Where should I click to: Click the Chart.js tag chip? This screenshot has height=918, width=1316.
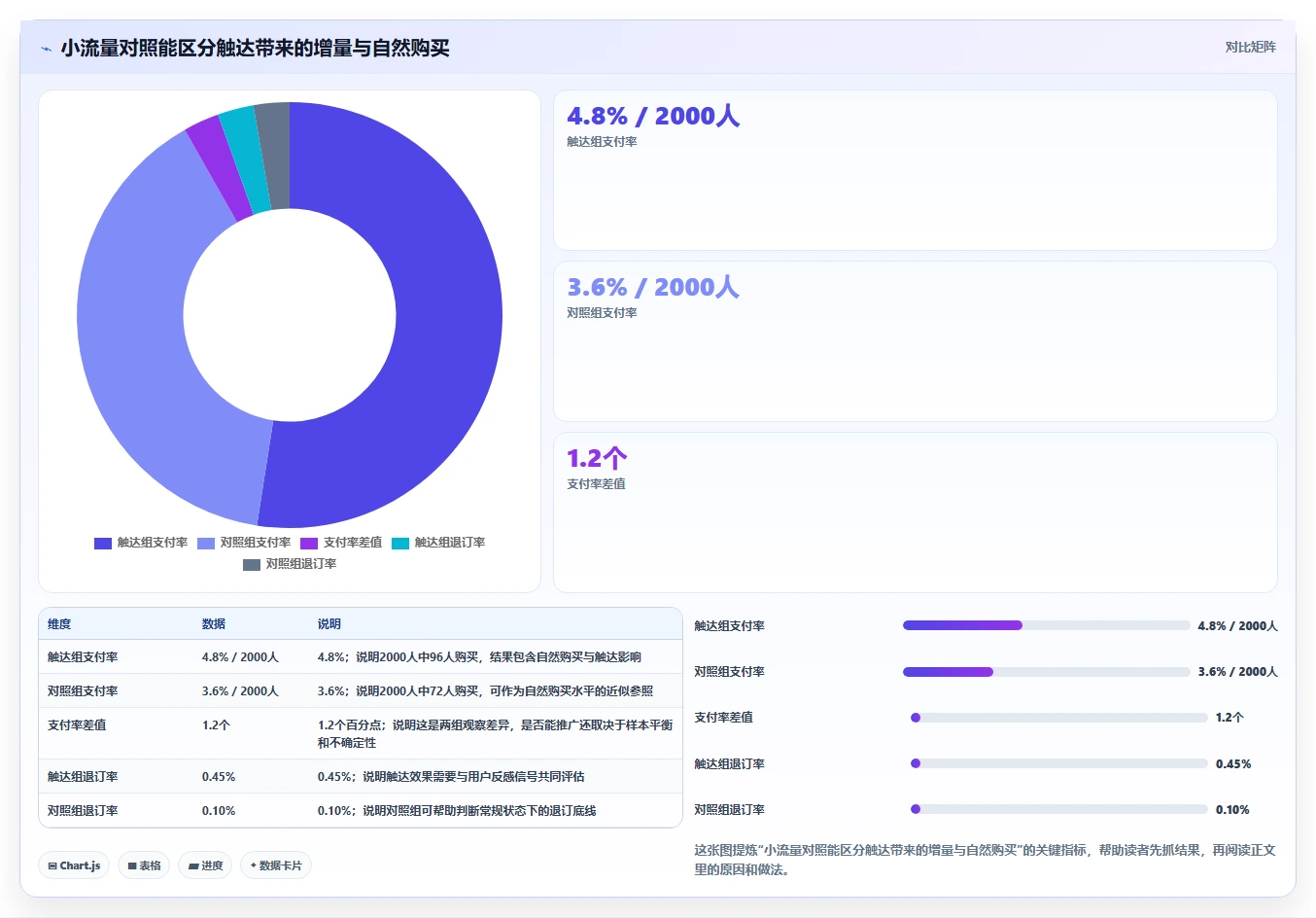[x=74, y=865]
